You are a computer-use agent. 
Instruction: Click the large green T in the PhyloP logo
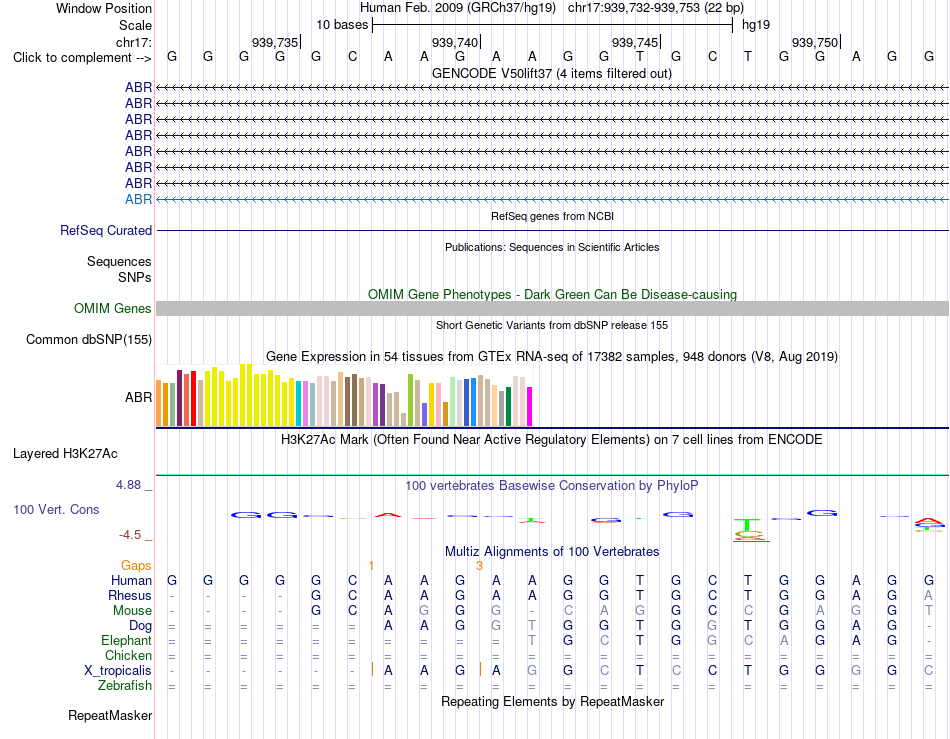pos(748,525)
